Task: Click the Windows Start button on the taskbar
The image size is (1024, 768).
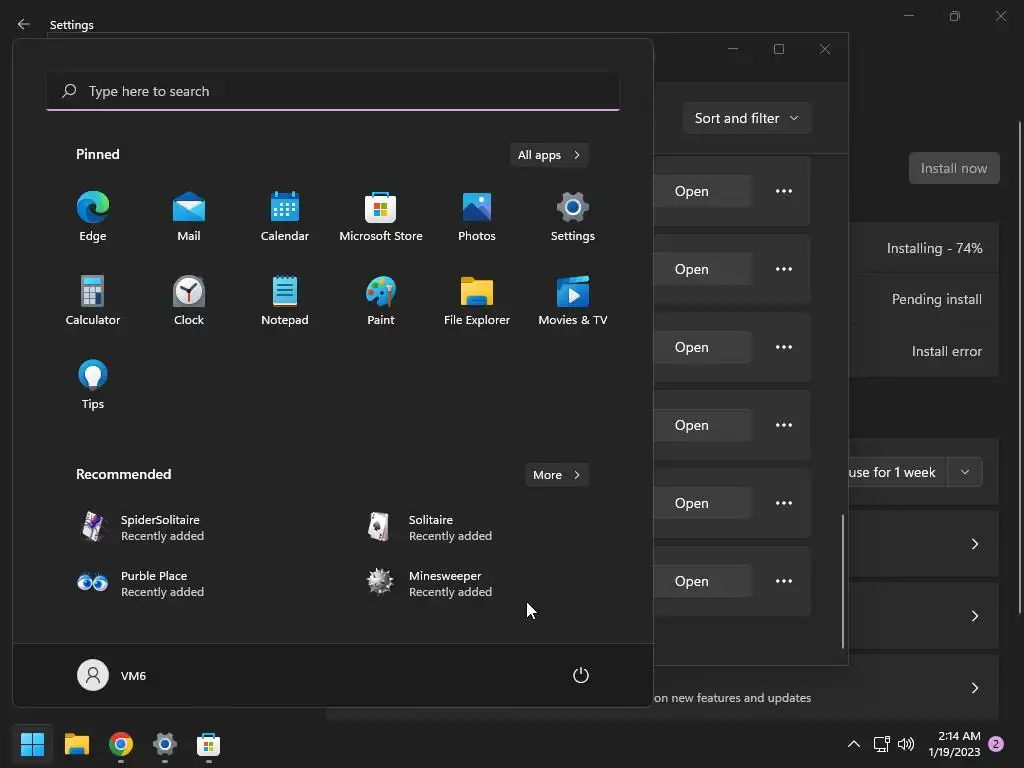Action: pyautogui.click(x=32, y=744)
